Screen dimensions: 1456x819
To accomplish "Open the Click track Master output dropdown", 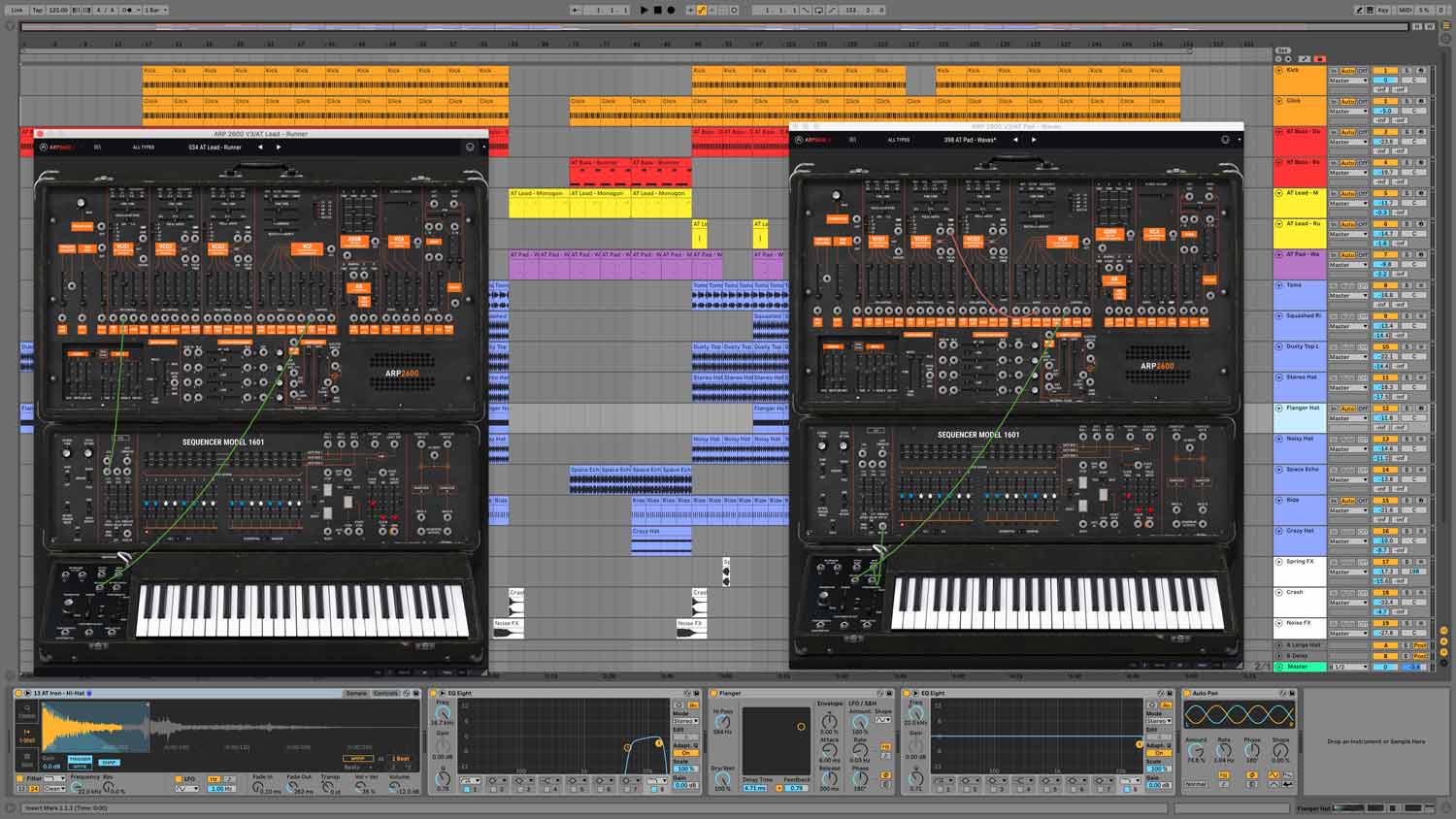I will 1347,112.
